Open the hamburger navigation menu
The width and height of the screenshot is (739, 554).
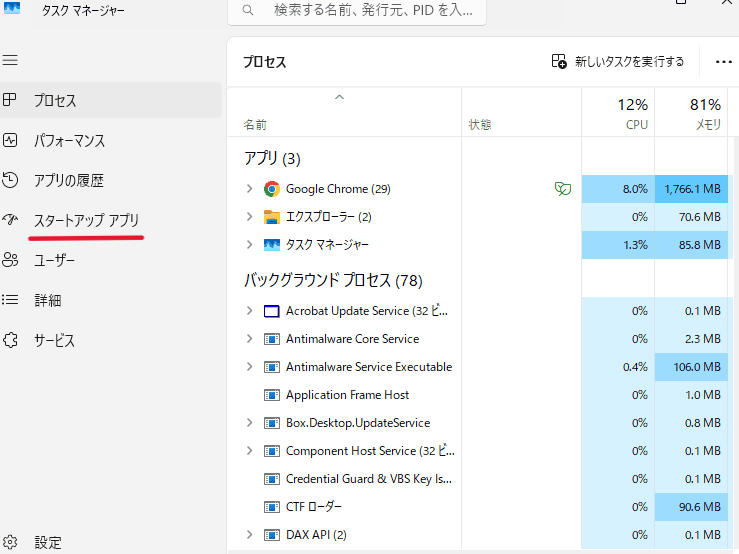10,60
